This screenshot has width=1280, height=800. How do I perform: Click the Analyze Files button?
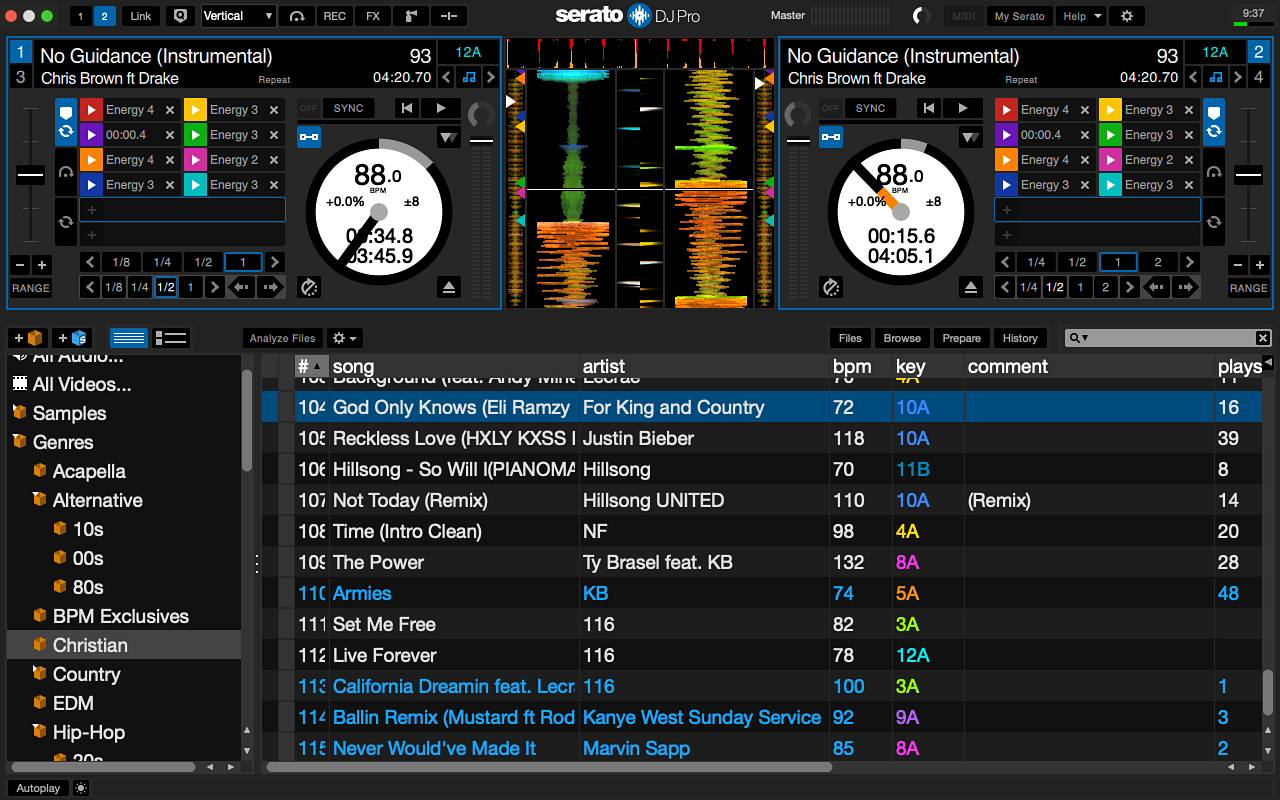click(x=282, y=338)
